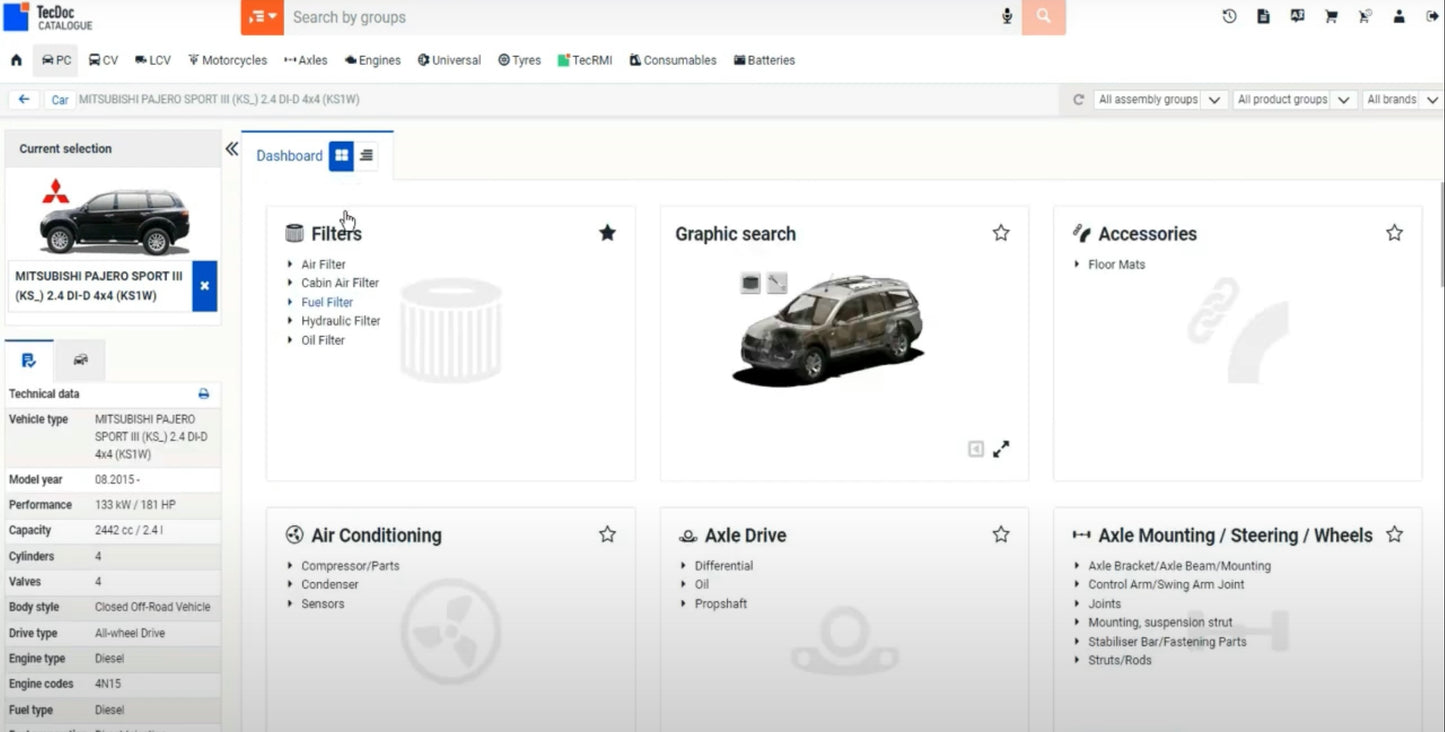Screen dimensions: 1445x732
Task: Switch to the Engines category
Action: point(373,60)
